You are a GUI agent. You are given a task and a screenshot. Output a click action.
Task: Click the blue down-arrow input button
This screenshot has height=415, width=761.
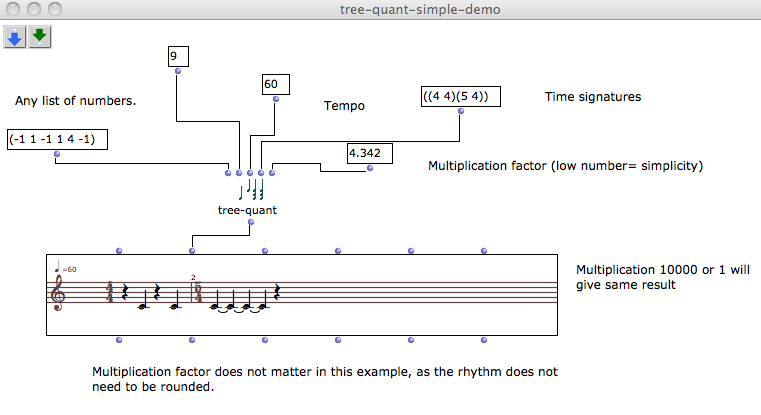15,38
